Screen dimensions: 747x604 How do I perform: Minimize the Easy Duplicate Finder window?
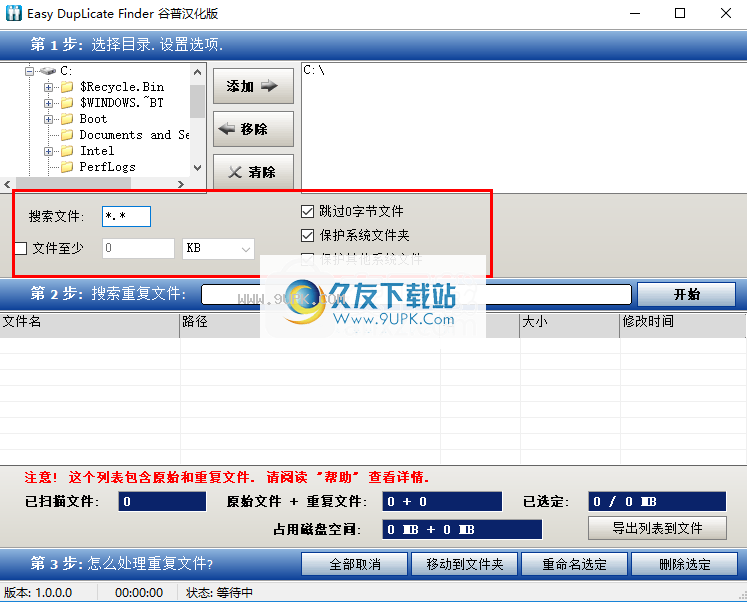click(x=635, y=13)
